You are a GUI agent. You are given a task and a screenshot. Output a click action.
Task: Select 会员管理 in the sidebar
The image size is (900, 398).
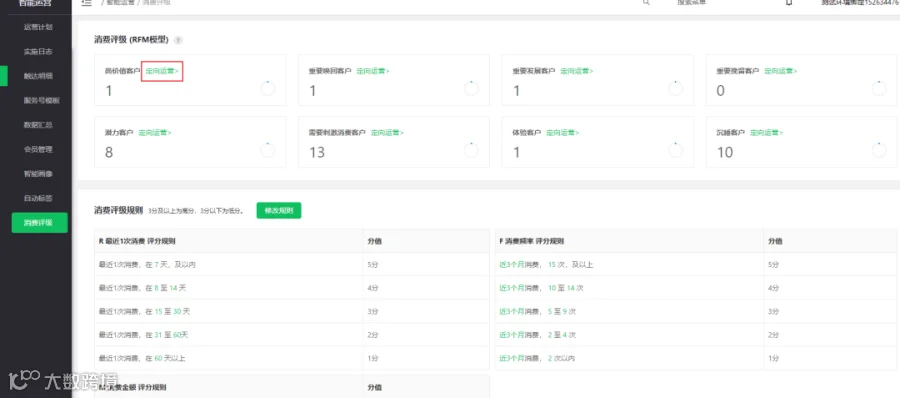(x=38, y=149)
